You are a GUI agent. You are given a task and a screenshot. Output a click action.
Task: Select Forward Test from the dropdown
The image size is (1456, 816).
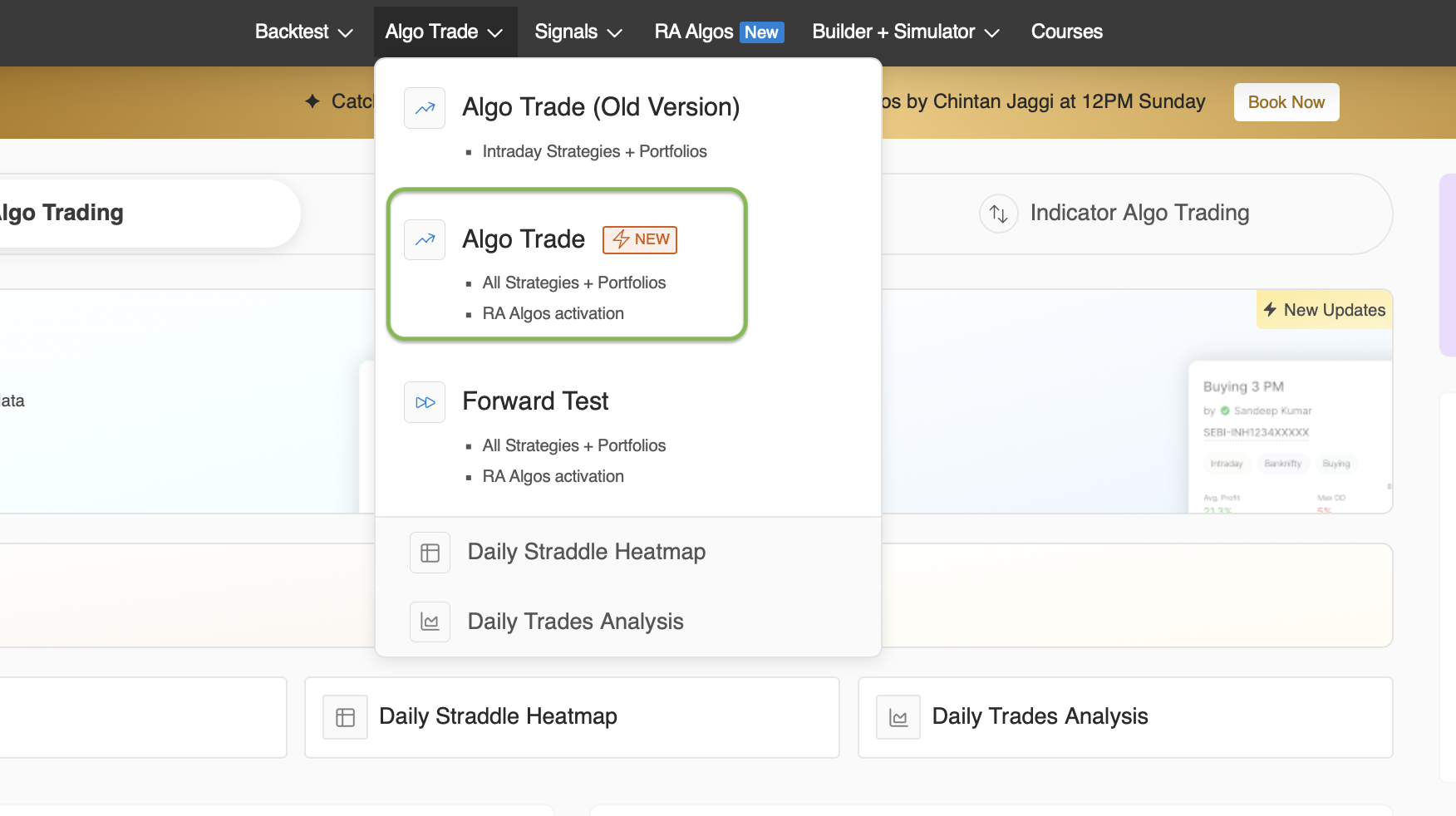(x=535, y=401)
